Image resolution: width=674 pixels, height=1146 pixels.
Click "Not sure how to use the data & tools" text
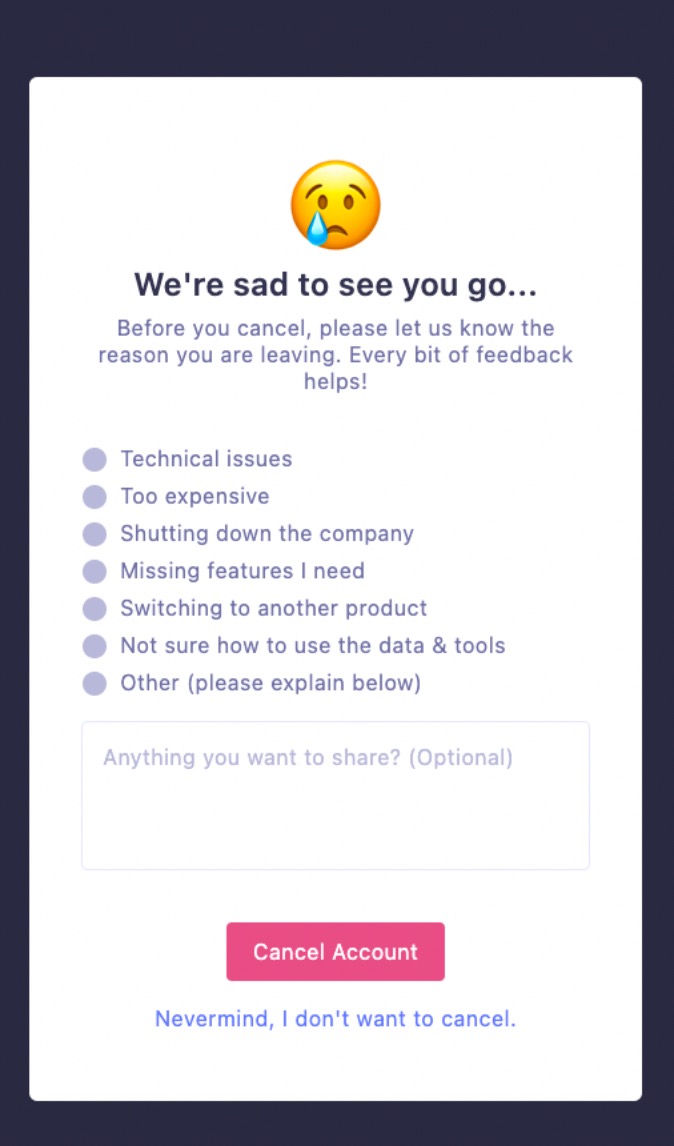(x=312, y=645)
